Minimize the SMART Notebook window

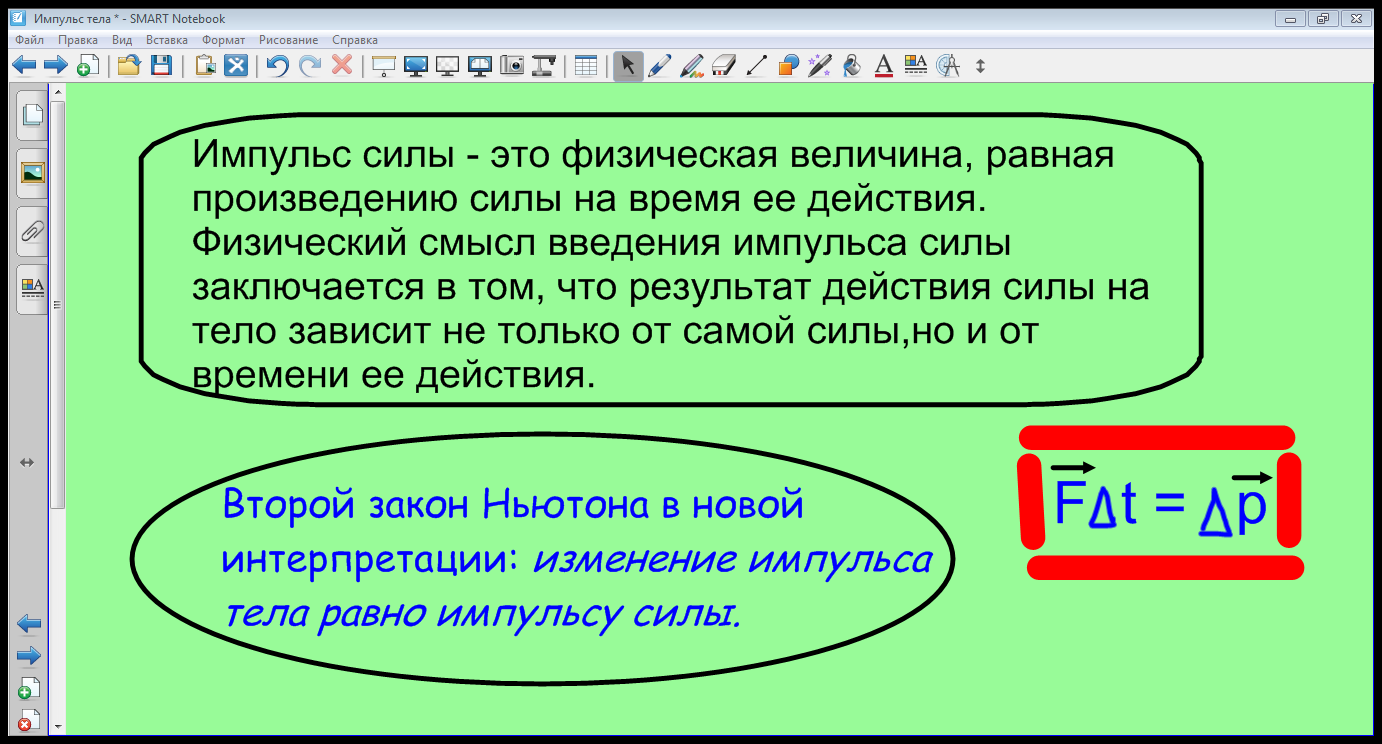point(1290,18)
